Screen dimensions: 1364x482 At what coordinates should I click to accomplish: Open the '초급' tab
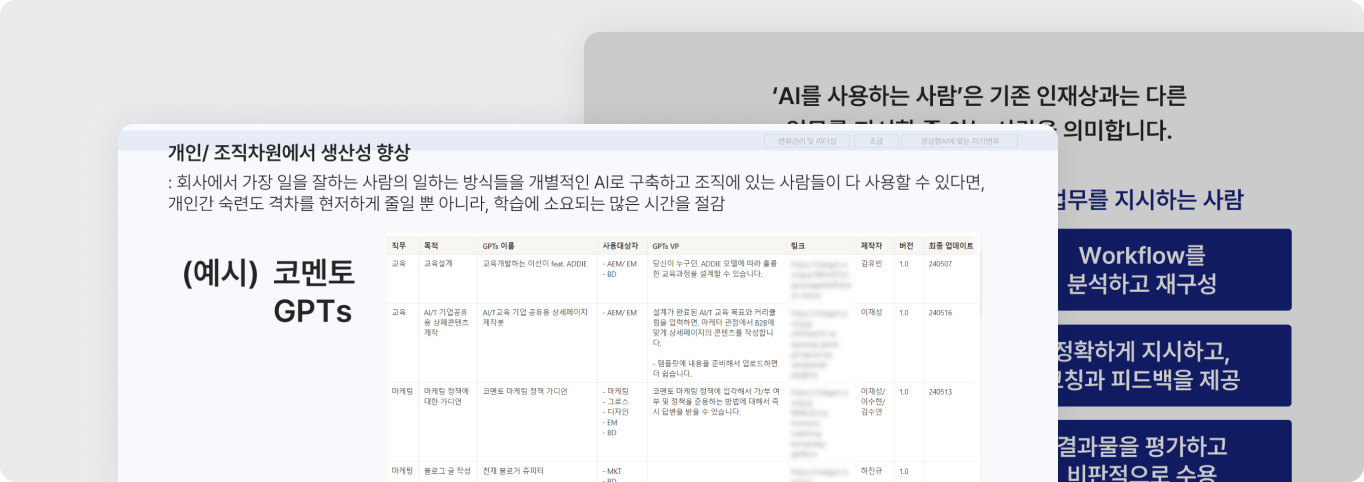coord(875,142)
